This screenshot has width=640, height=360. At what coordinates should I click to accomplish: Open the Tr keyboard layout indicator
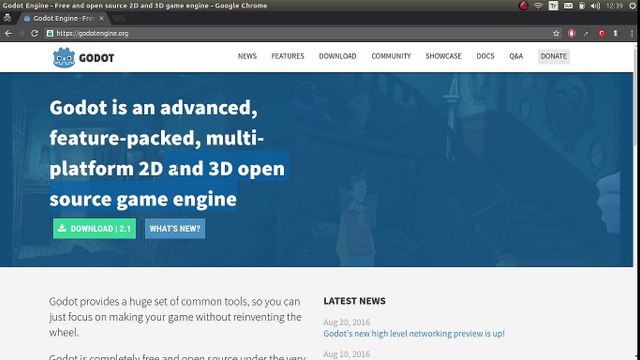pyautogui.click(x=553, y=6)
